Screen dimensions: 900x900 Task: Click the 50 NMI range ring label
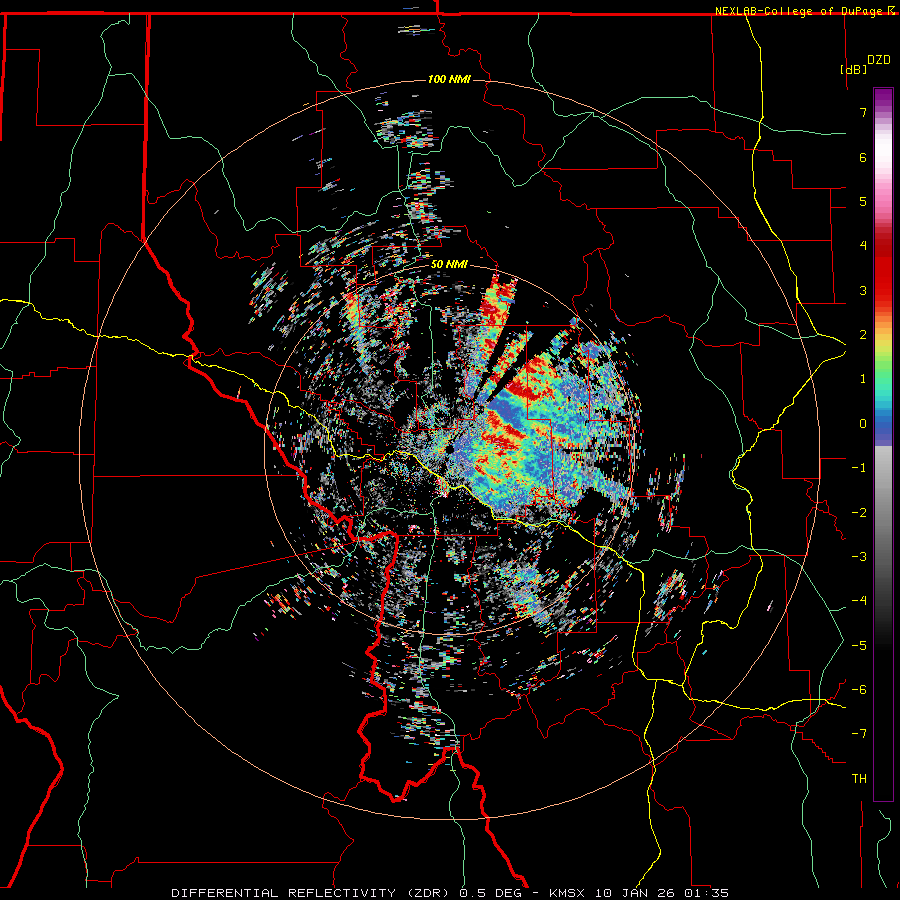pyautogui.click(x=449, y=264)
